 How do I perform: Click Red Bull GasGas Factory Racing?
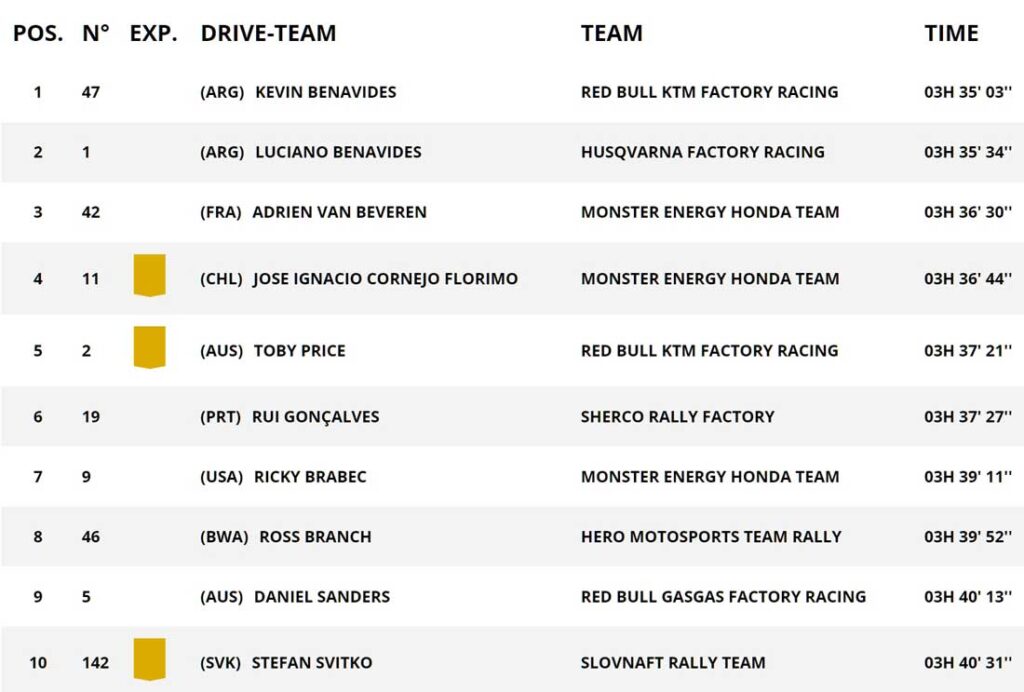[x=724, y=597]
